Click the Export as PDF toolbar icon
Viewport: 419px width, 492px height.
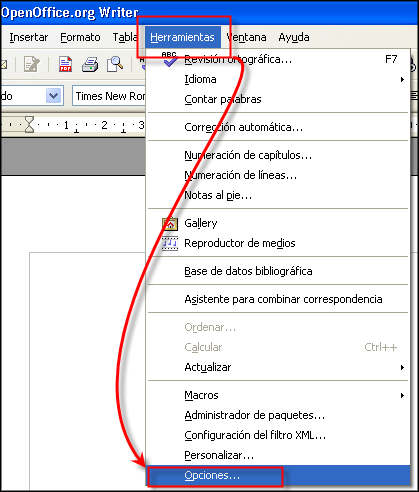pos(65,64)
